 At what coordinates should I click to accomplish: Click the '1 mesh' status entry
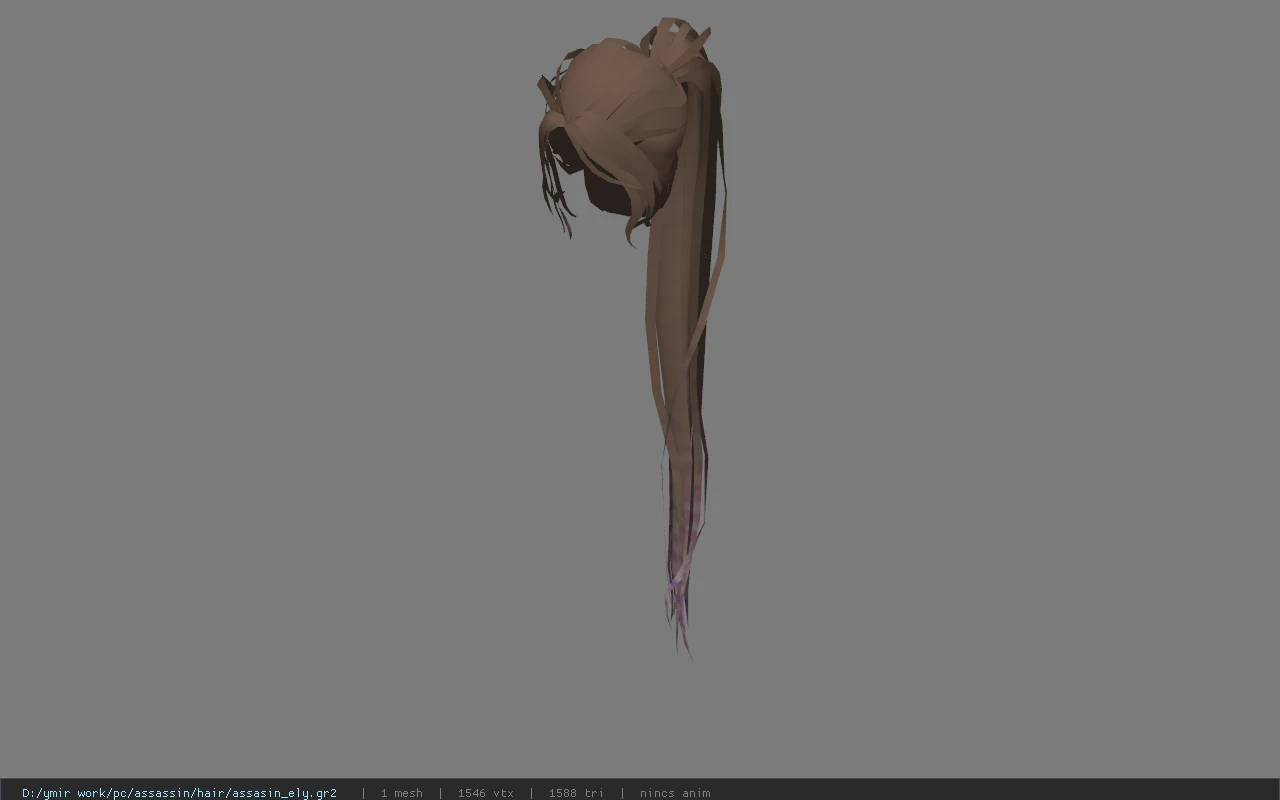[x=401, y=793]
